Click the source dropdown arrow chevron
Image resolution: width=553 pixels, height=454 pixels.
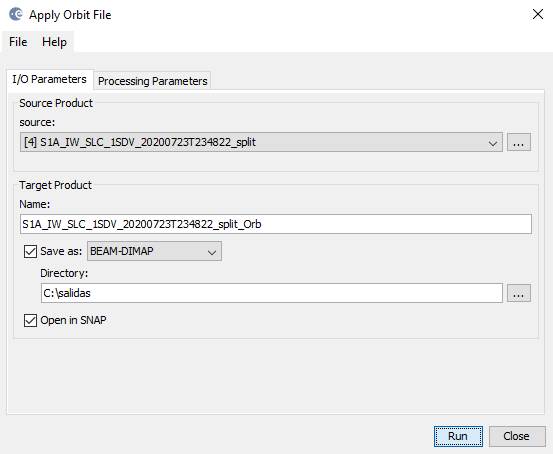tap(493, 143)
